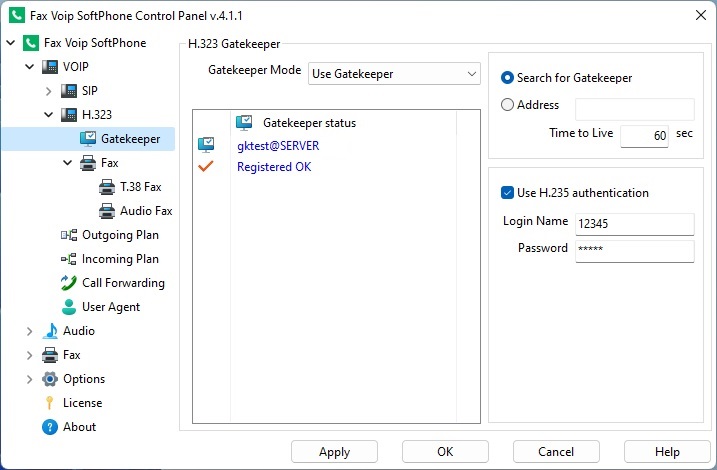Open the Incoming Plan page

120,259
